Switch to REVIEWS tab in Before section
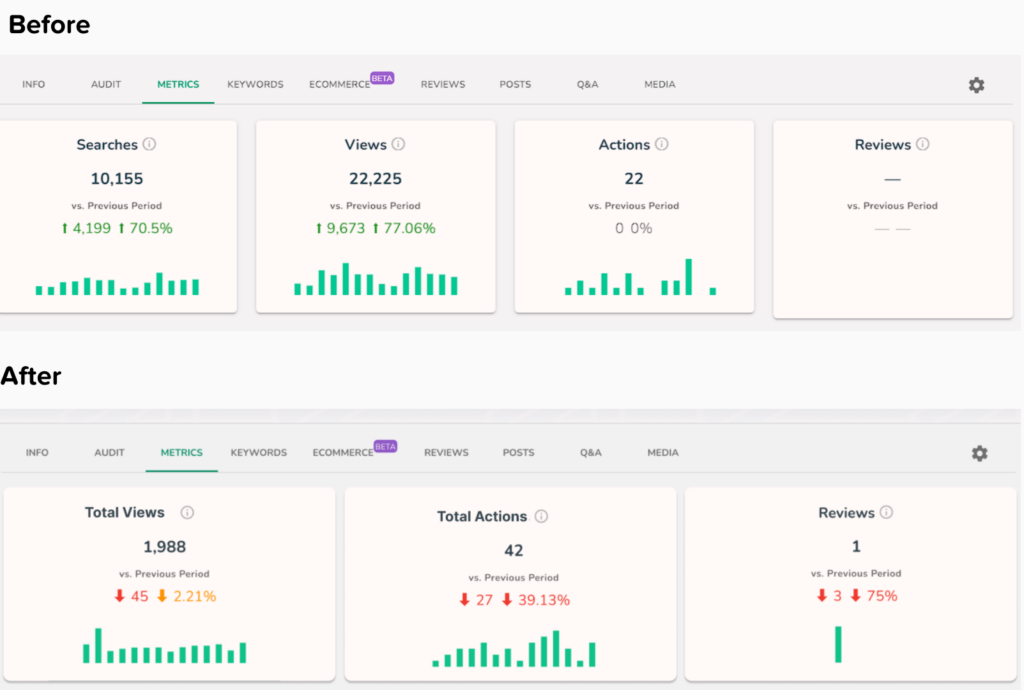Screen dimensions: 1024x690 [x=443, y=85]
